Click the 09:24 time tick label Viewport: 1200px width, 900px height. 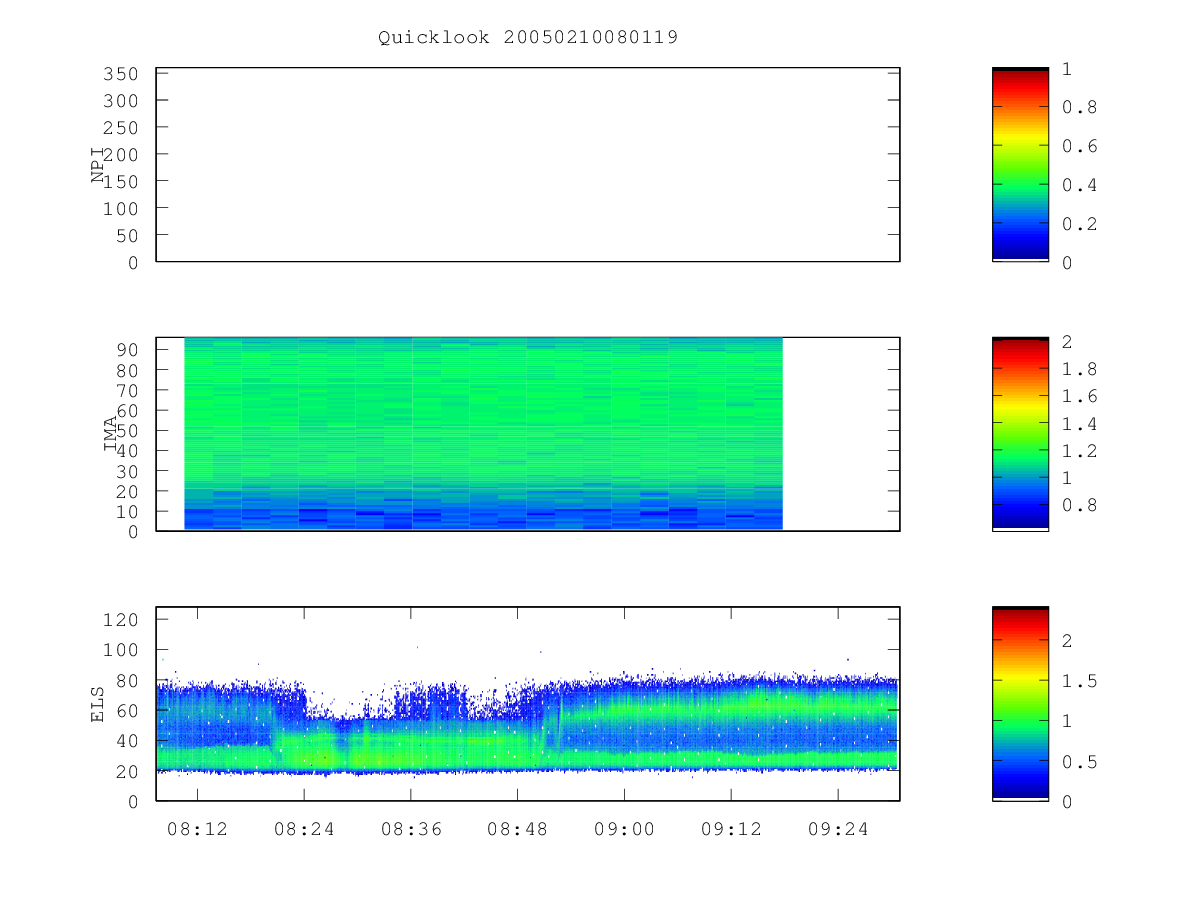pyautogui.click(x=838, y=829)
